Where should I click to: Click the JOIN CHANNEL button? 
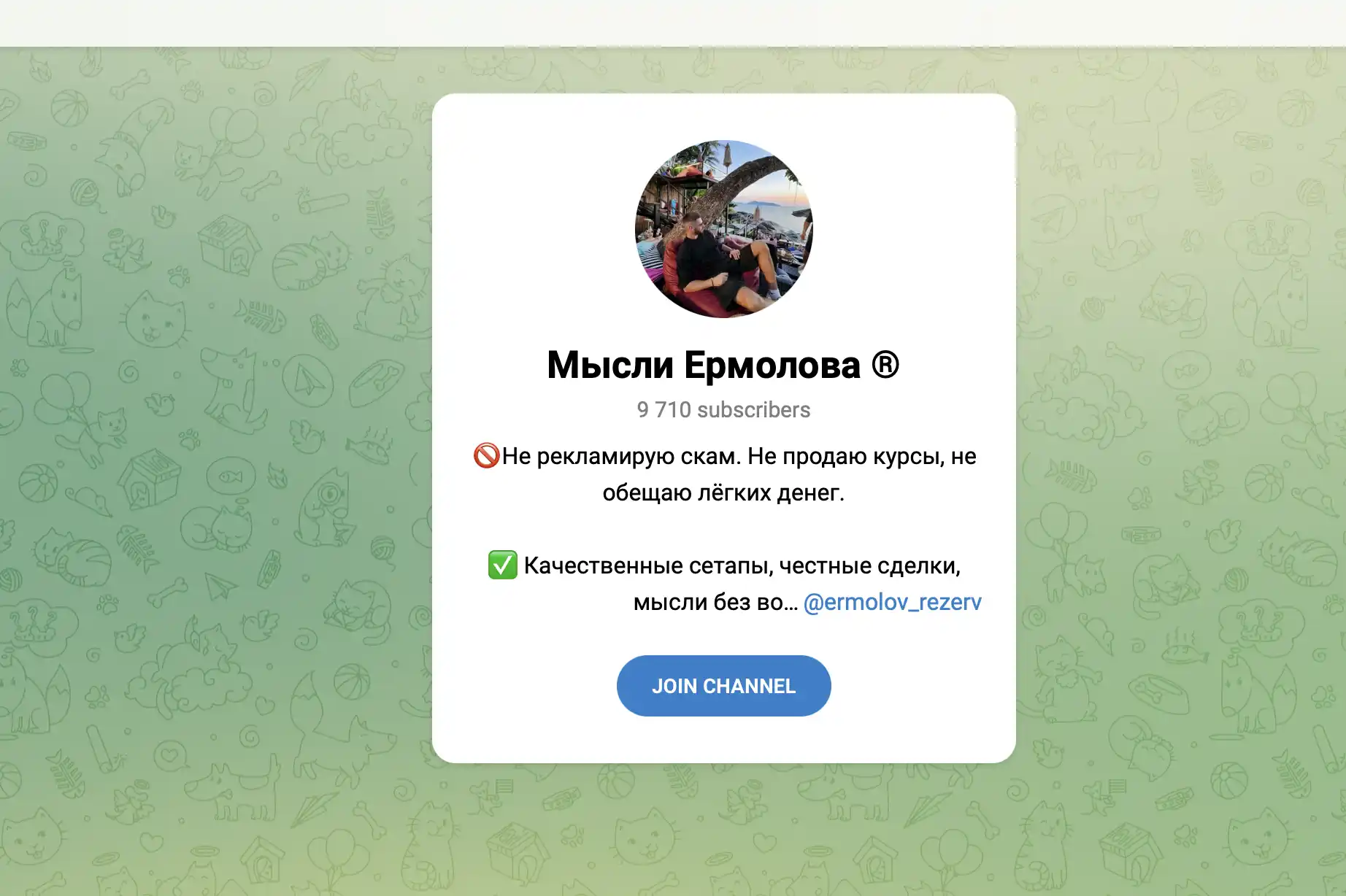pyautogui.click(x=723, y=686)
